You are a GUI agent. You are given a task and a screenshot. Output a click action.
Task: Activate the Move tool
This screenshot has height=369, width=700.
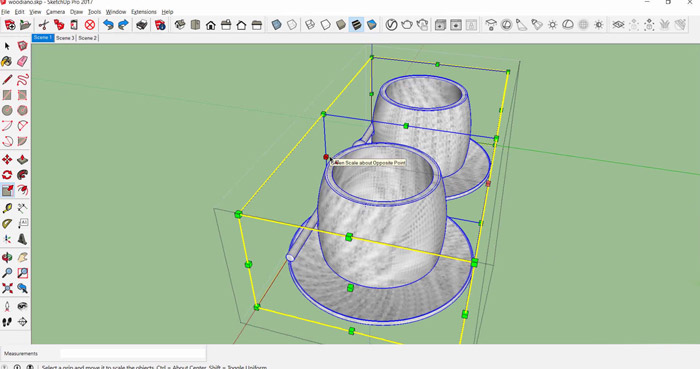click(7, 160)
